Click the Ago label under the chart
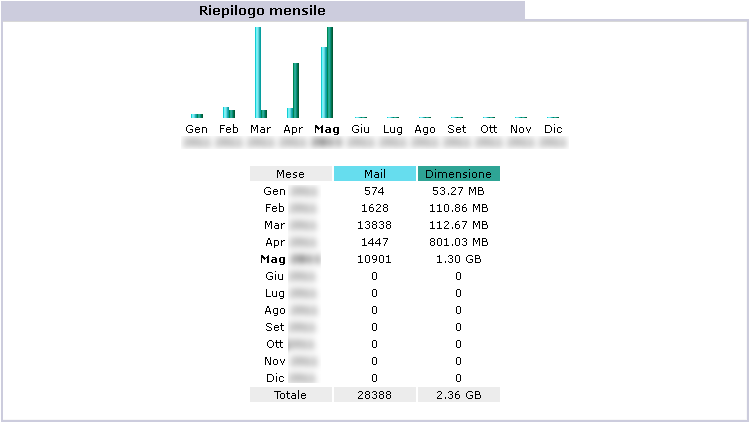This screenshot has height=423, width=750. click(x=425, y=129)
